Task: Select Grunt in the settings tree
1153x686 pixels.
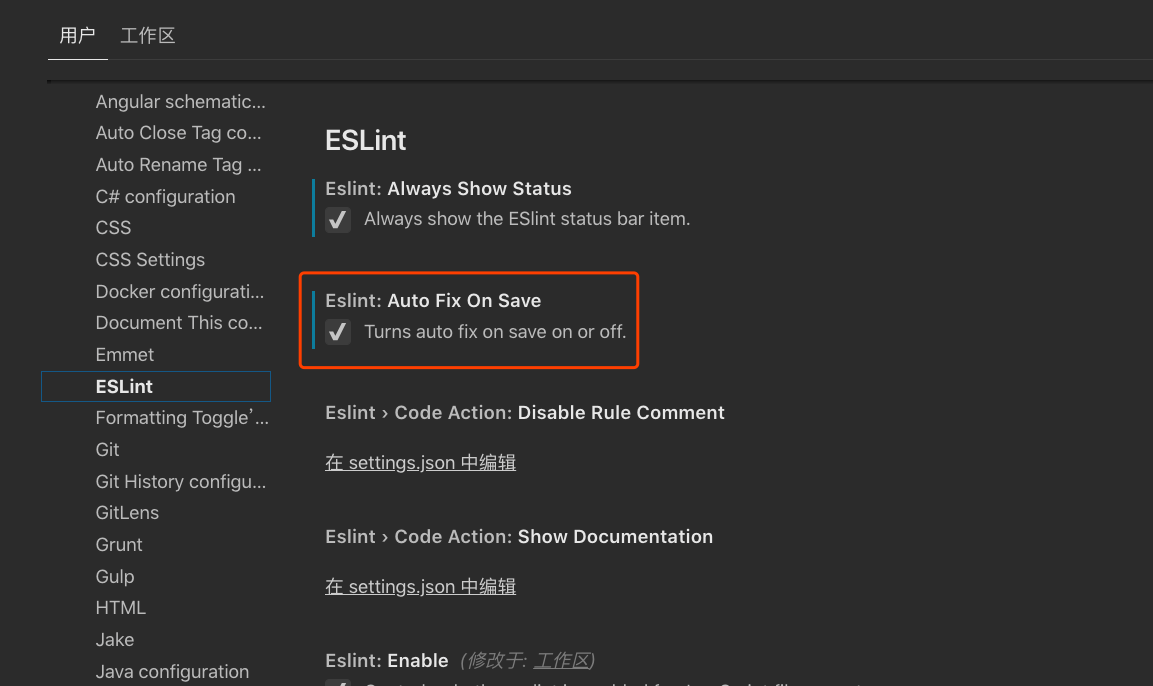Action: pyautogui.click(x=119, y=545)
